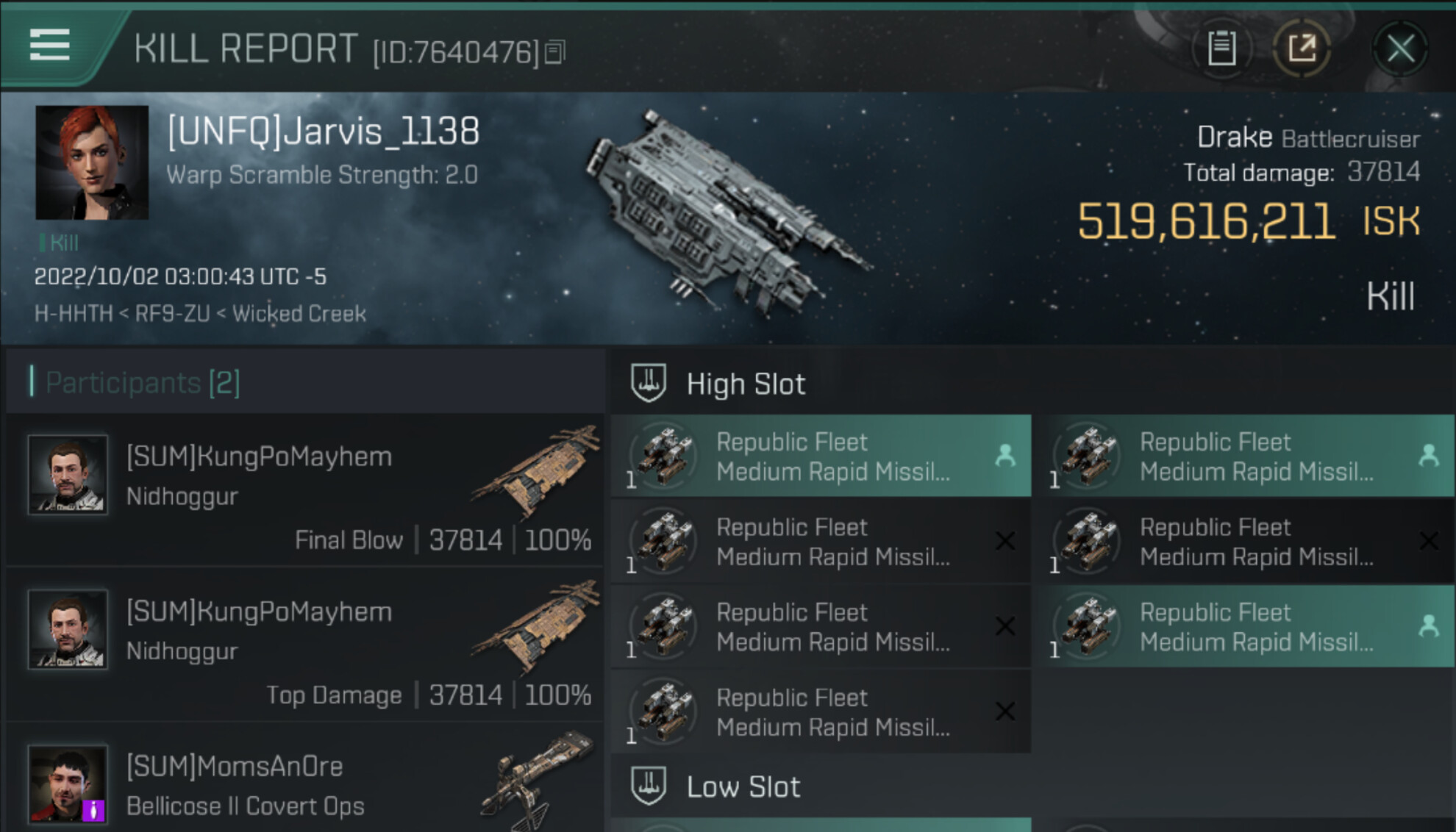Click MomsAnOre's character portrait
The width and height of the screenshot is (1456, 832).
point(68,783)
